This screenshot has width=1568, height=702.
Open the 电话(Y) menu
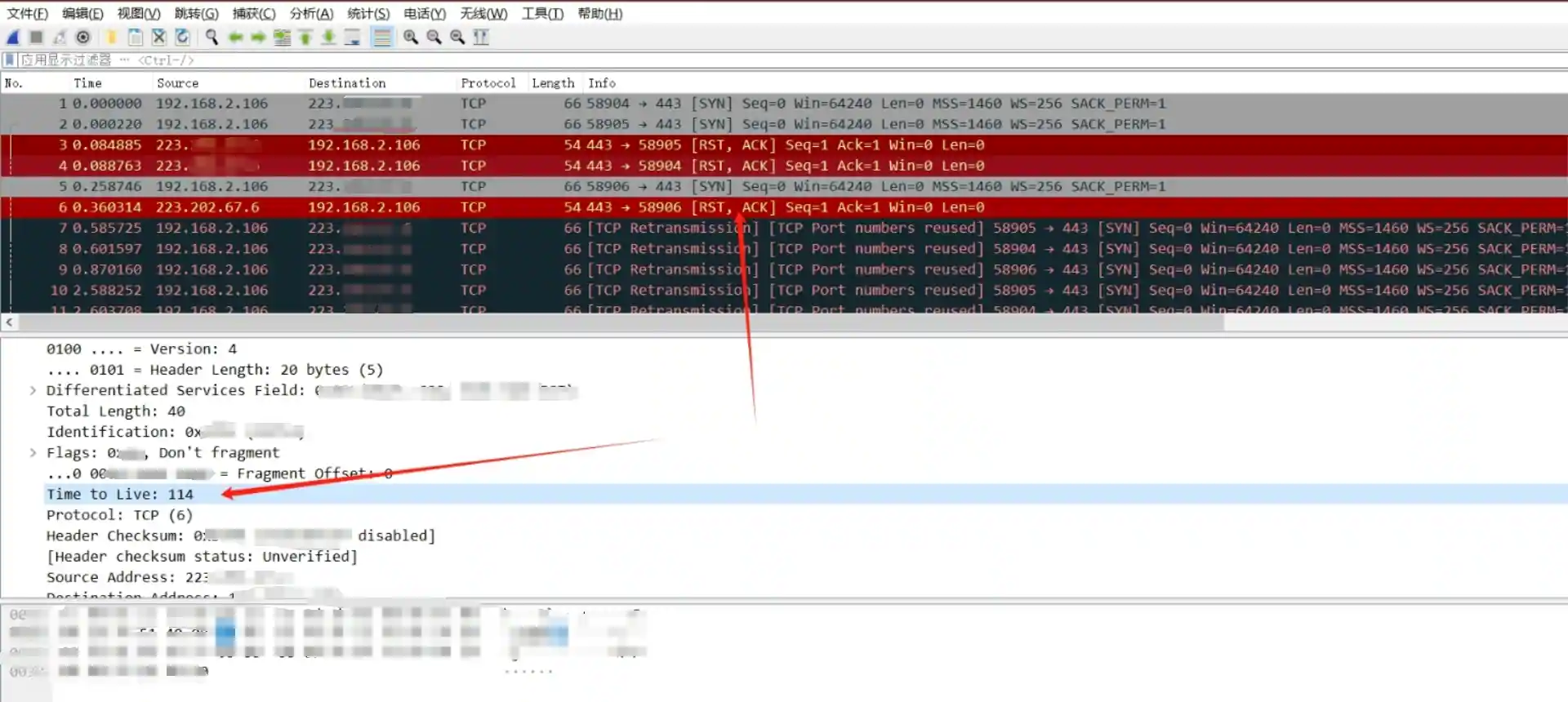point(425,13)
